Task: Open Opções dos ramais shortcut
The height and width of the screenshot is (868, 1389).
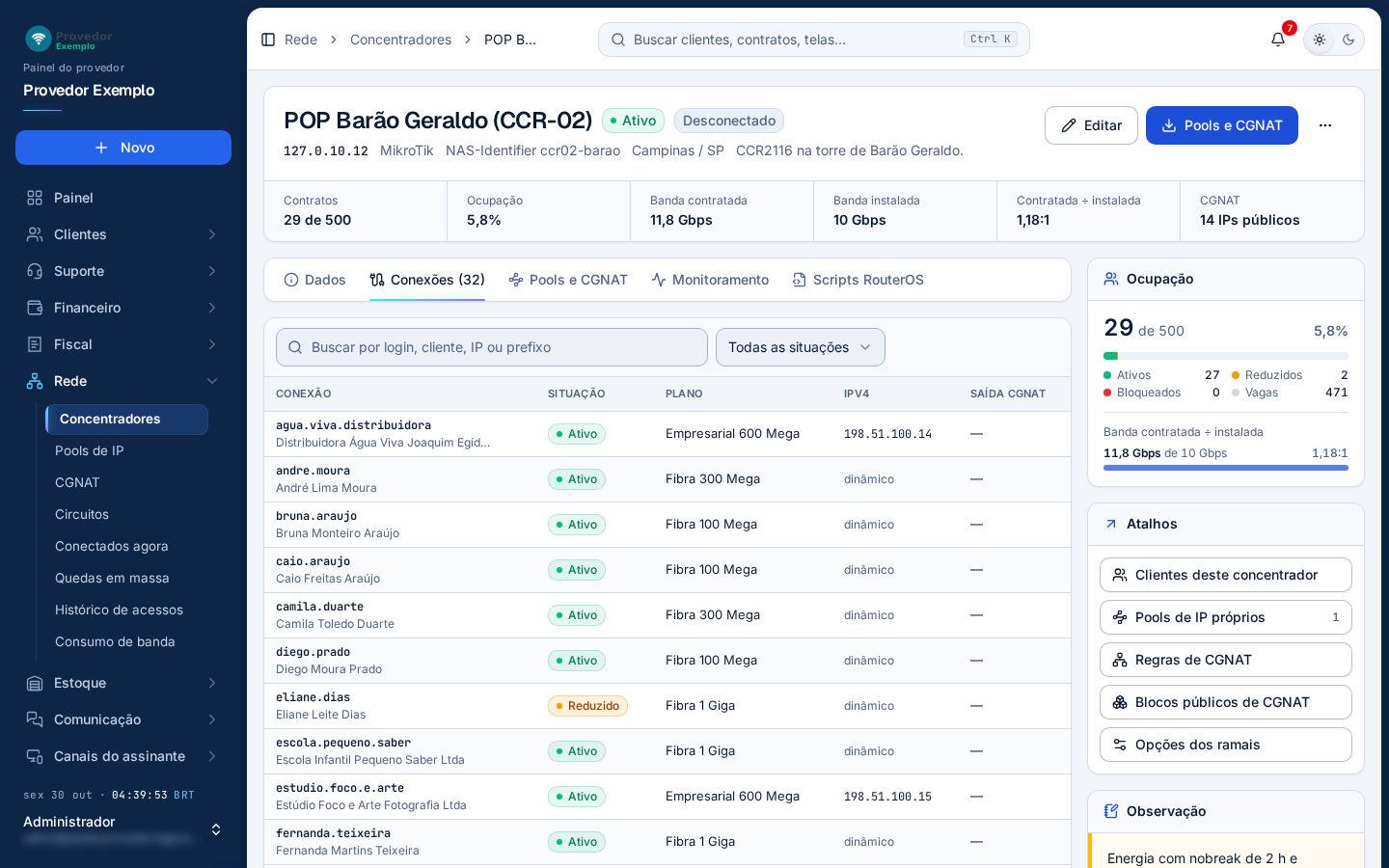Action: tap(1226, 745)
